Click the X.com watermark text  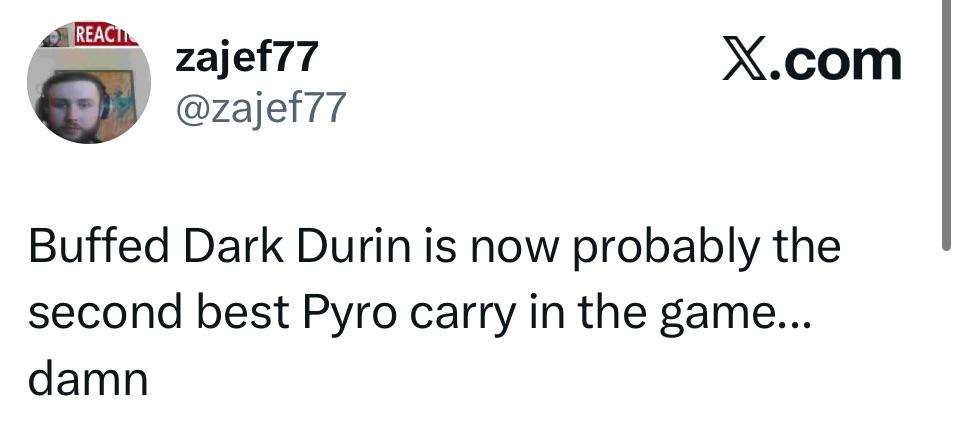coord(812,59)
